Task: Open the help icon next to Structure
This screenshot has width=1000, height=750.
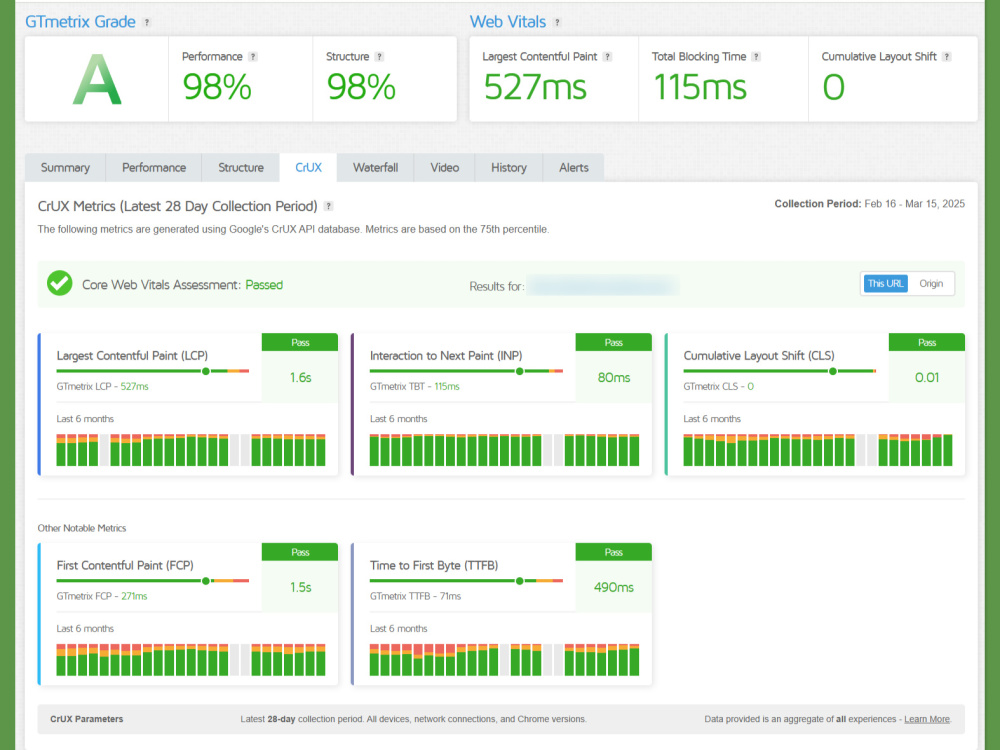Action: coord(379,57)
